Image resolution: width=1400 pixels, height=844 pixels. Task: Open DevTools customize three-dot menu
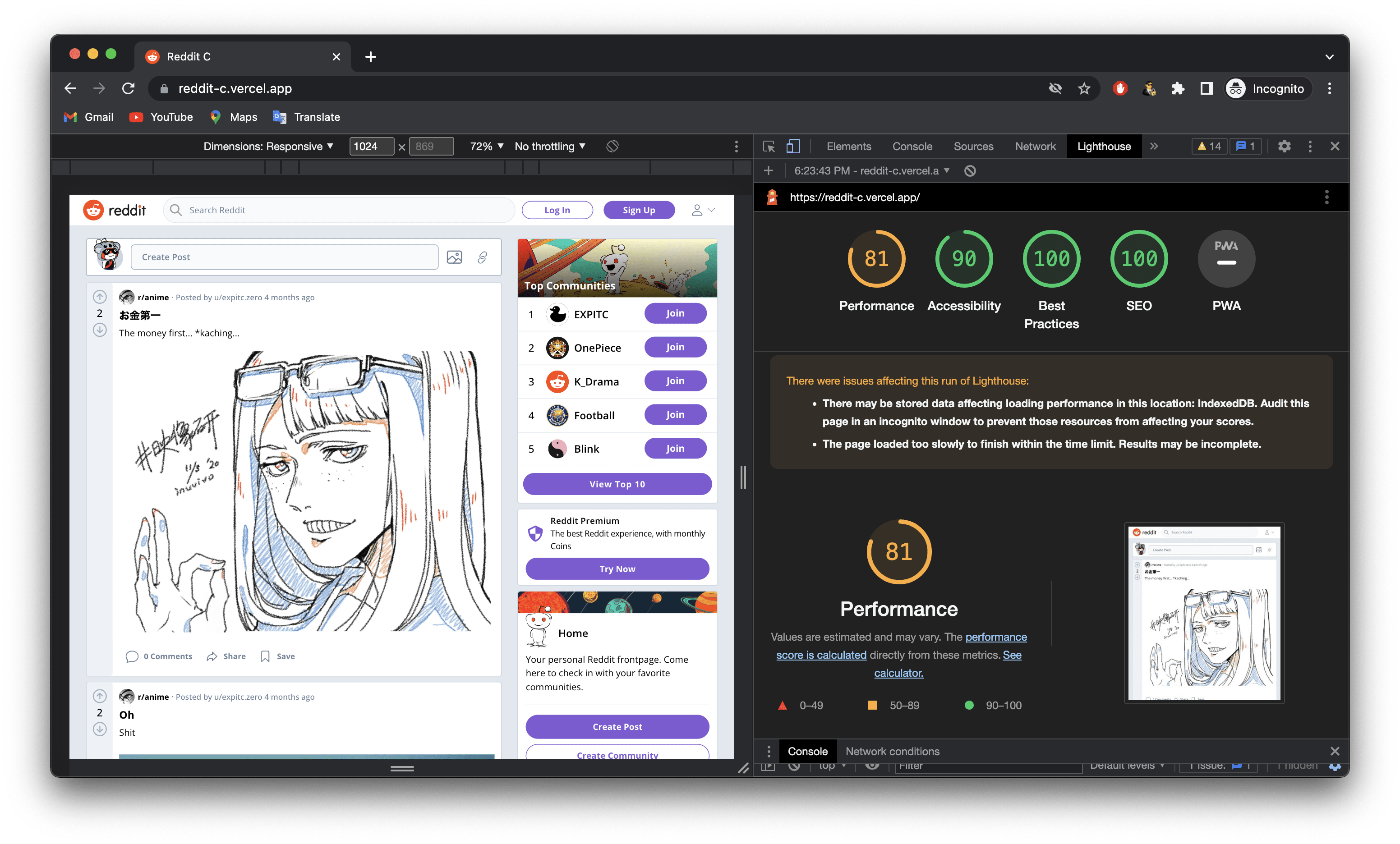[x=1310, y=147]
